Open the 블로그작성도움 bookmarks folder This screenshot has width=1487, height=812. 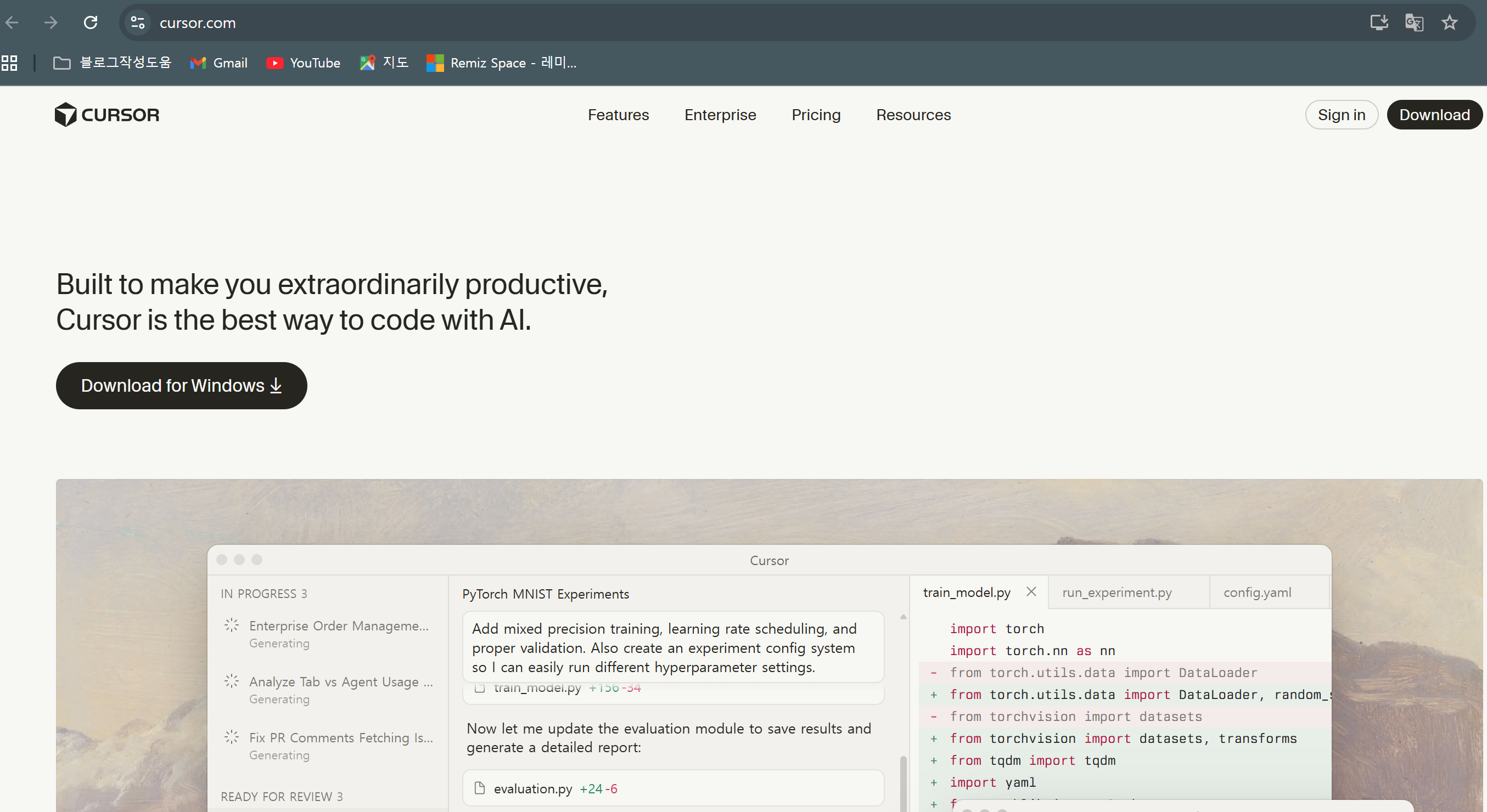pos(113,63)
